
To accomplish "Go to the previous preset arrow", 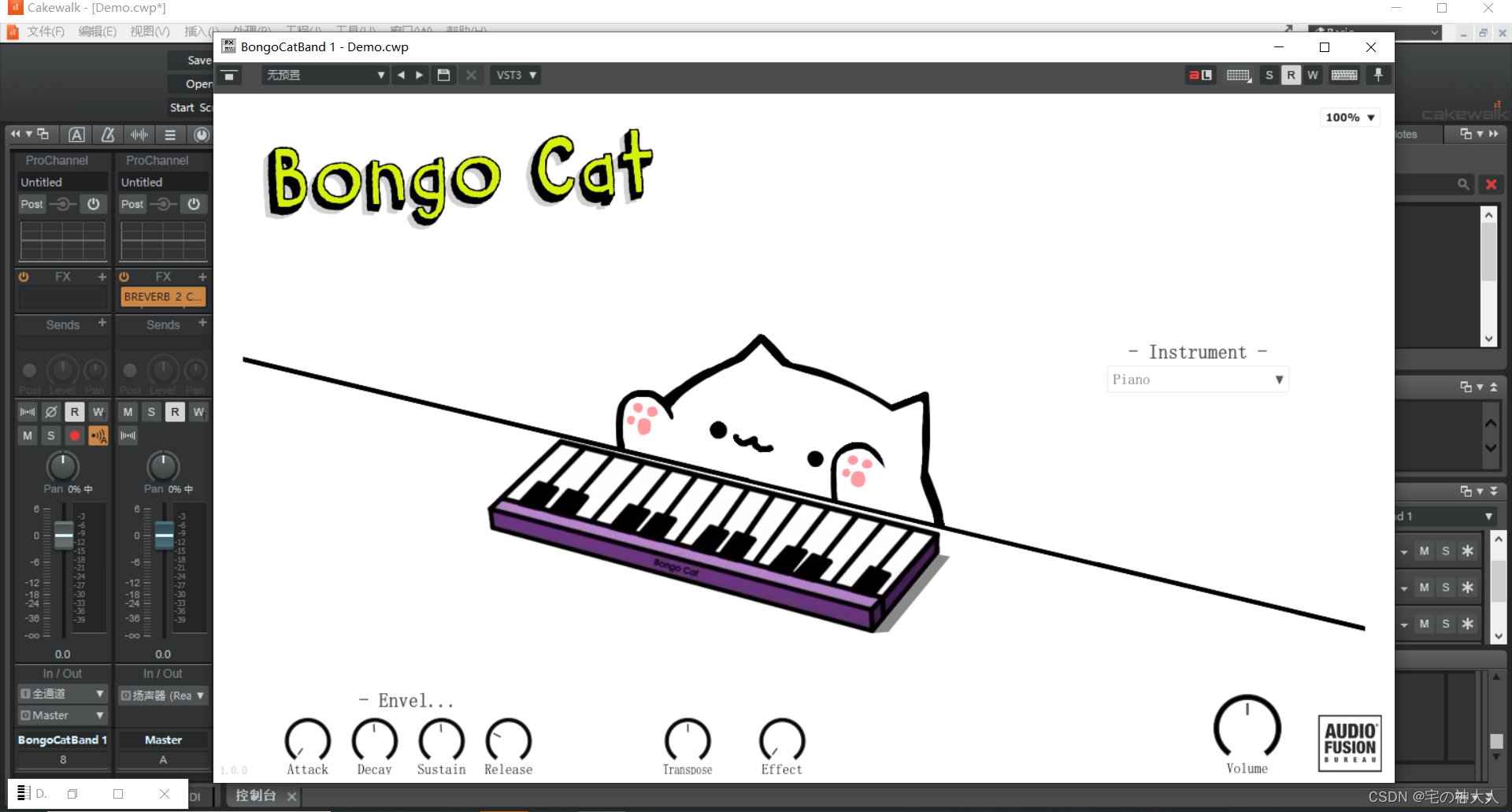I will [401, 75].
